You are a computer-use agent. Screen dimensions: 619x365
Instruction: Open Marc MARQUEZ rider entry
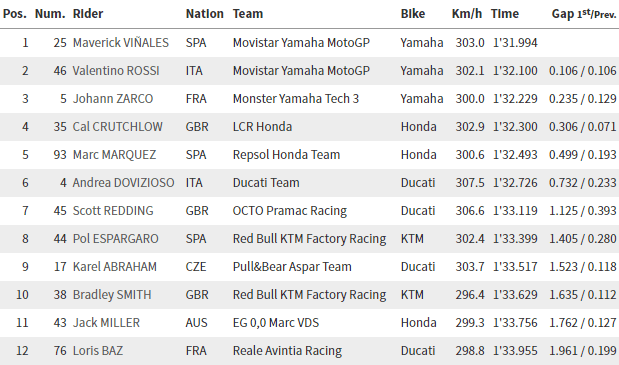point(114,155)
